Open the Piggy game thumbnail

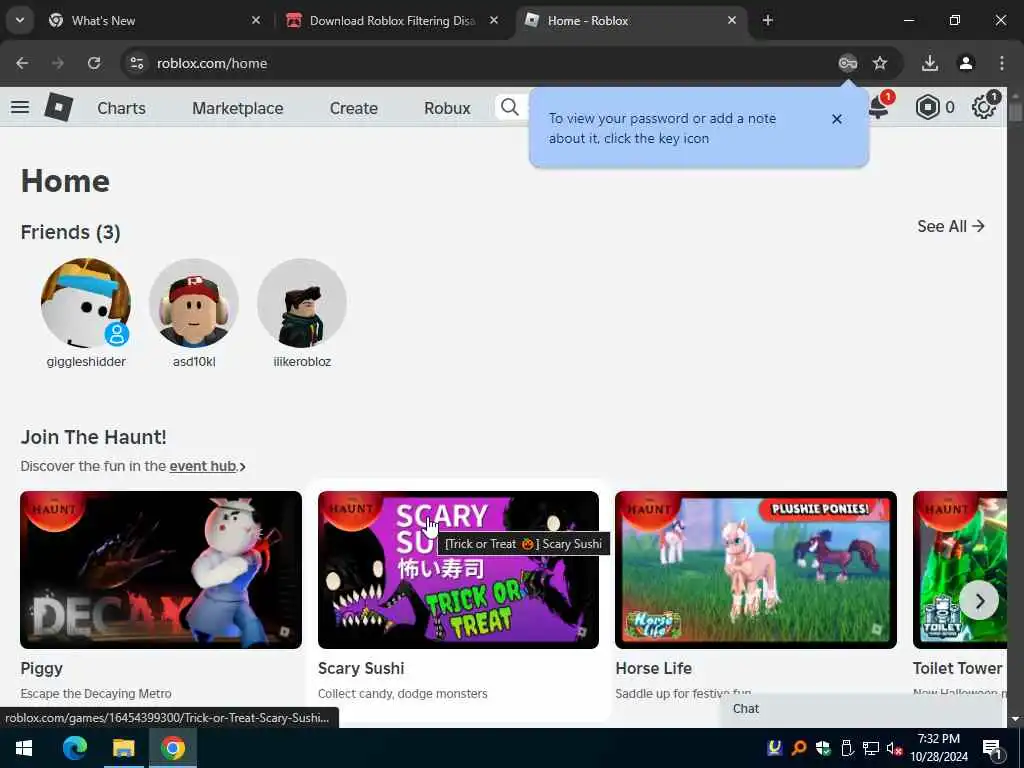161,569
